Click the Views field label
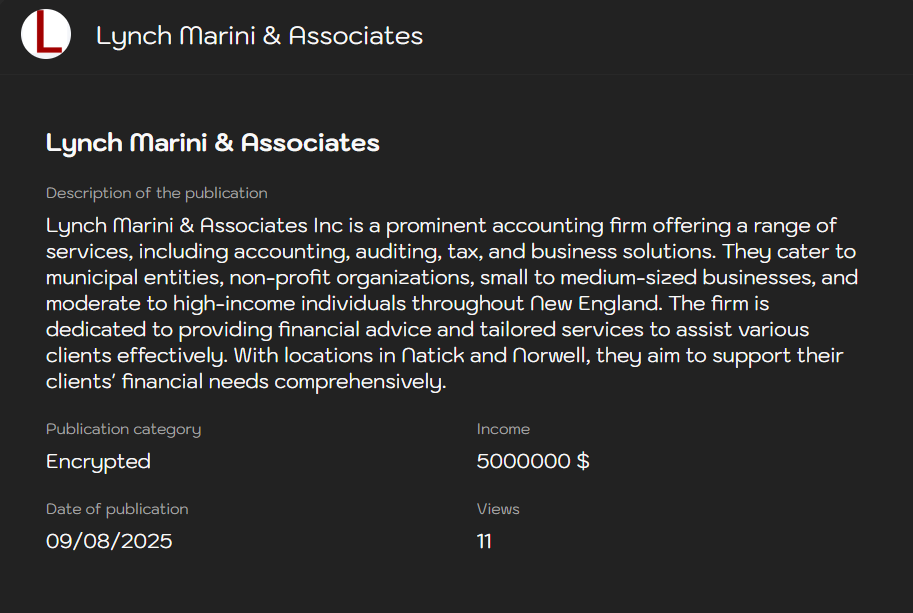 pyautogui.click(x=498, y=509)
